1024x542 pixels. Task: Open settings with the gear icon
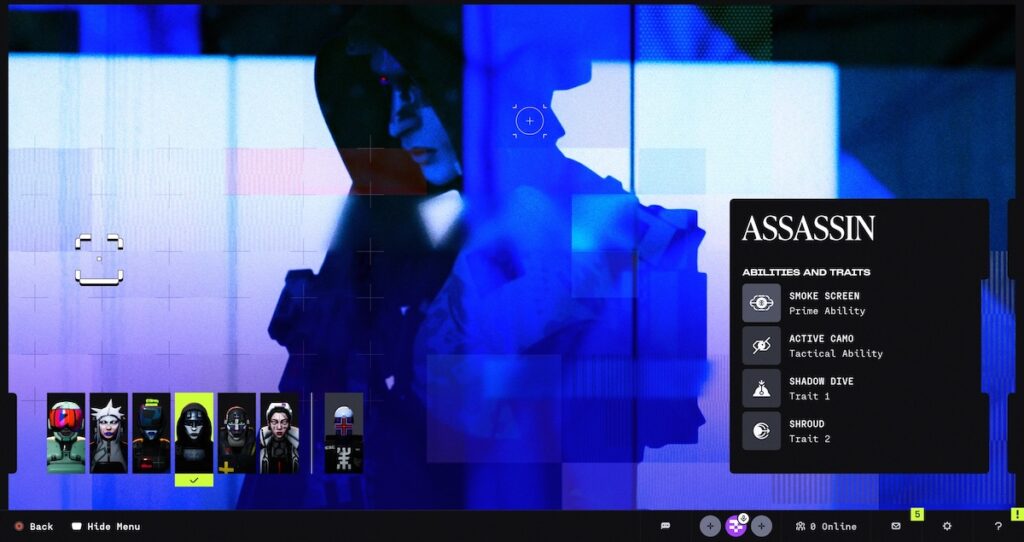point(947,526)
